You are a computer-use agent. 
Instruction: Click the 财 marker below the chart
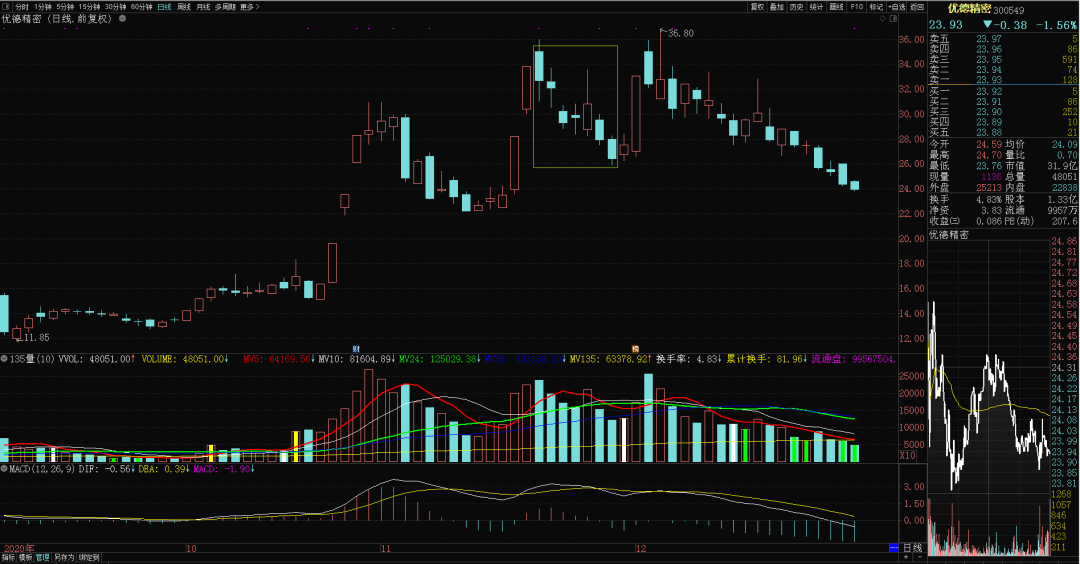[356, 349]
